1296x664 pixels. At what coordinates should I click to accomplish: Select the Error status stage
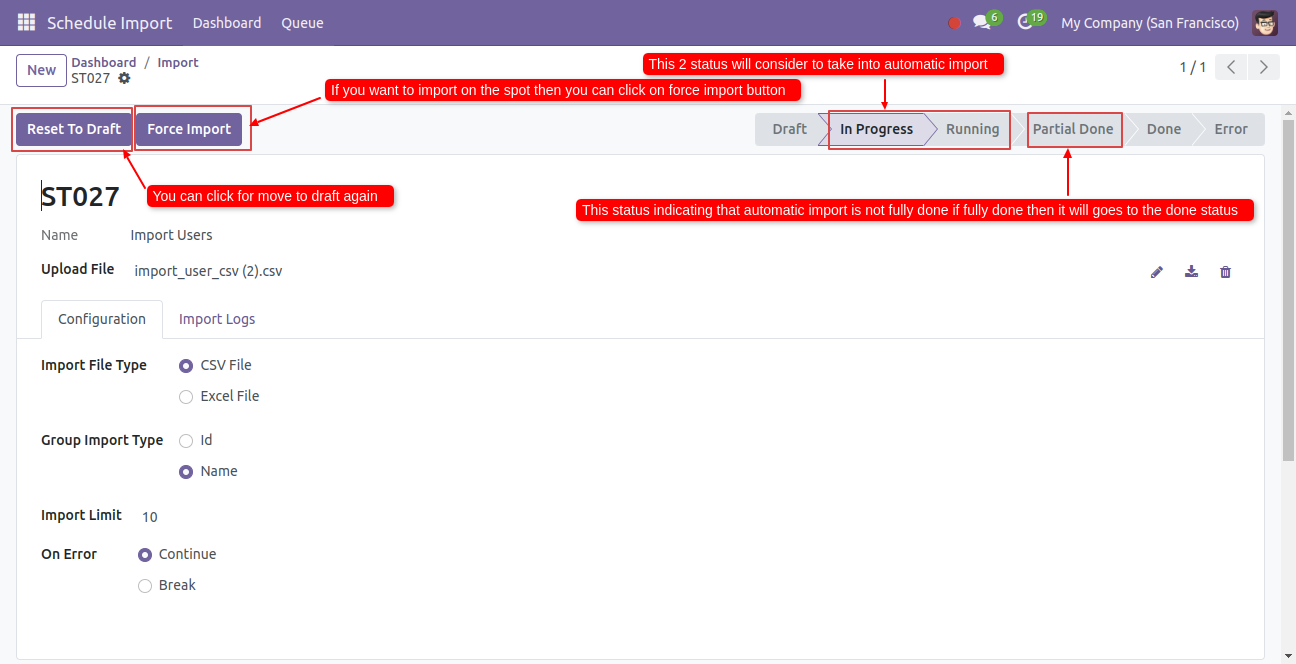click(1231, 129)
